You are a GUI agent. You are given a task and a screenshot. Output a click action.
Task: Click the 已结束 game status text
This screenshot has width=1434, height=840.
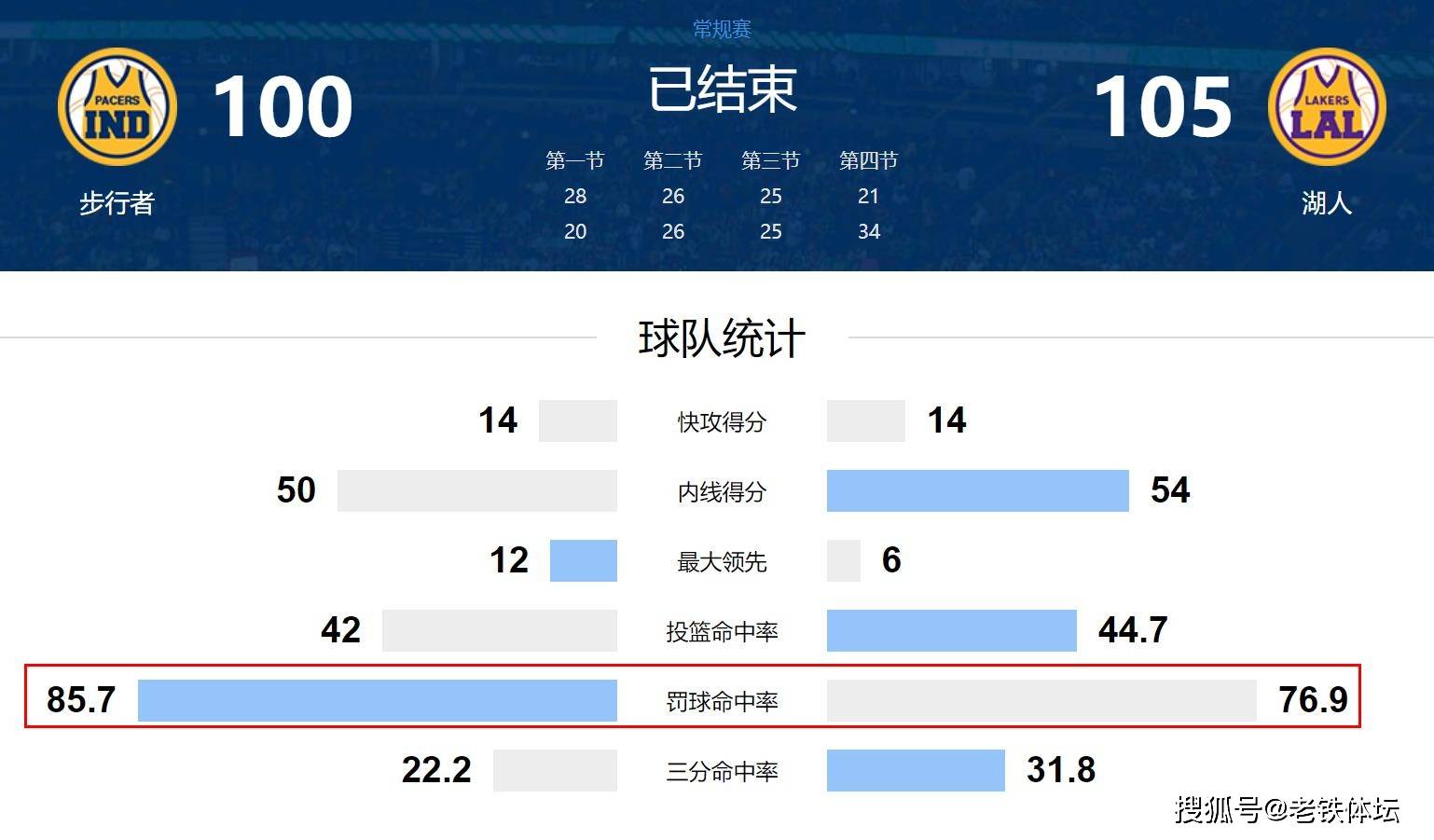click(x=722, y=90)
